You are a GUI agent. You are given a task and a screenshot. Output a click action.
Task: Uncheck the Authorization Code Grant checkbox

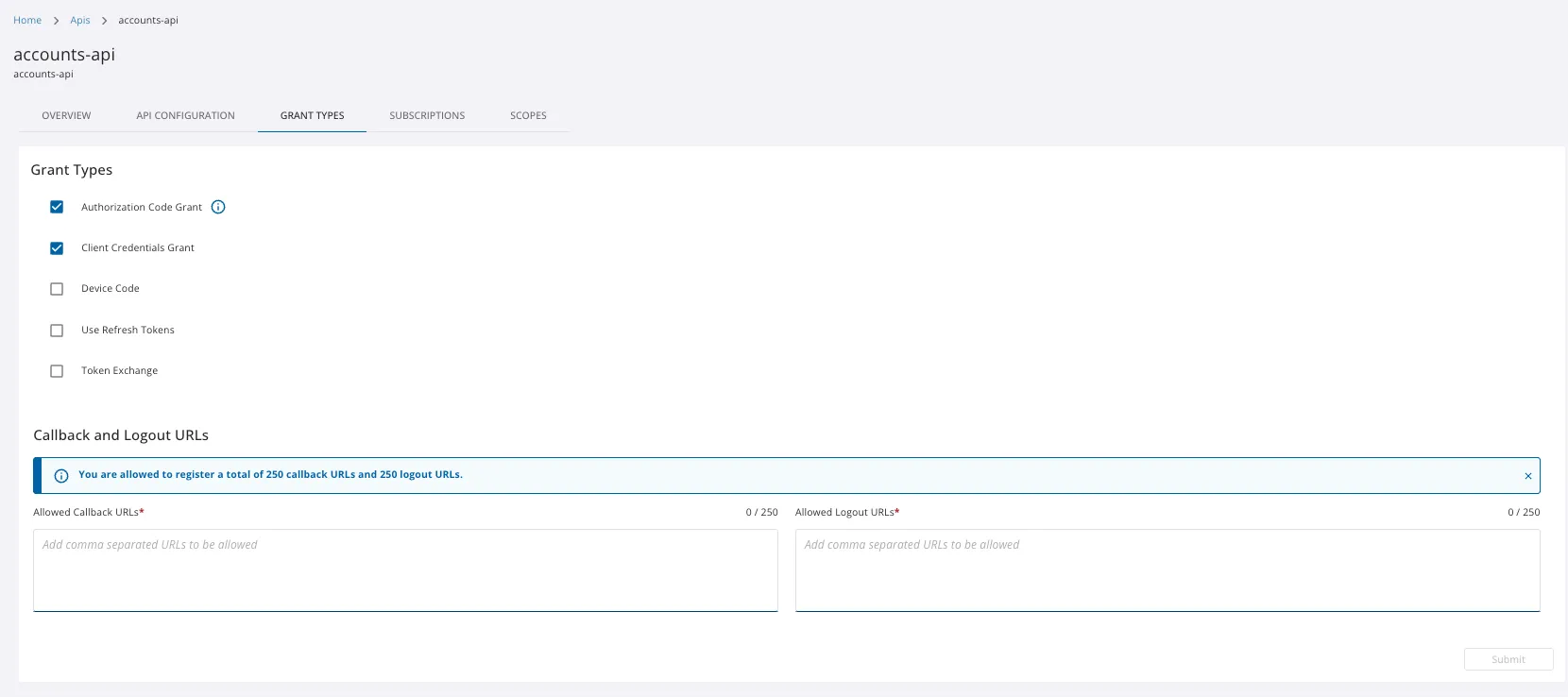pyautogui.click(x=57, y=207)
